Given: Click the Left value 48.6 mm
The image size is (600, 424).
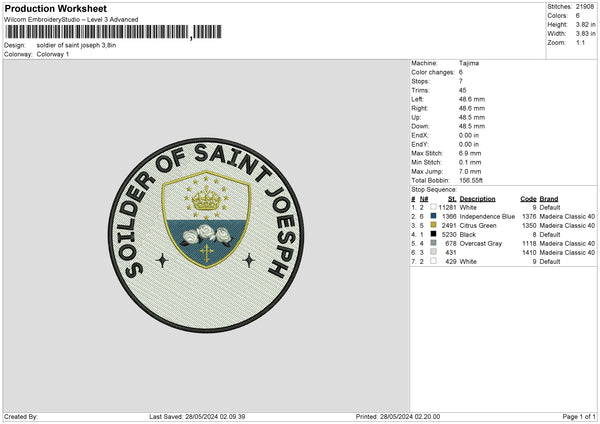Looking at the screenshot, I should [472, 99].
